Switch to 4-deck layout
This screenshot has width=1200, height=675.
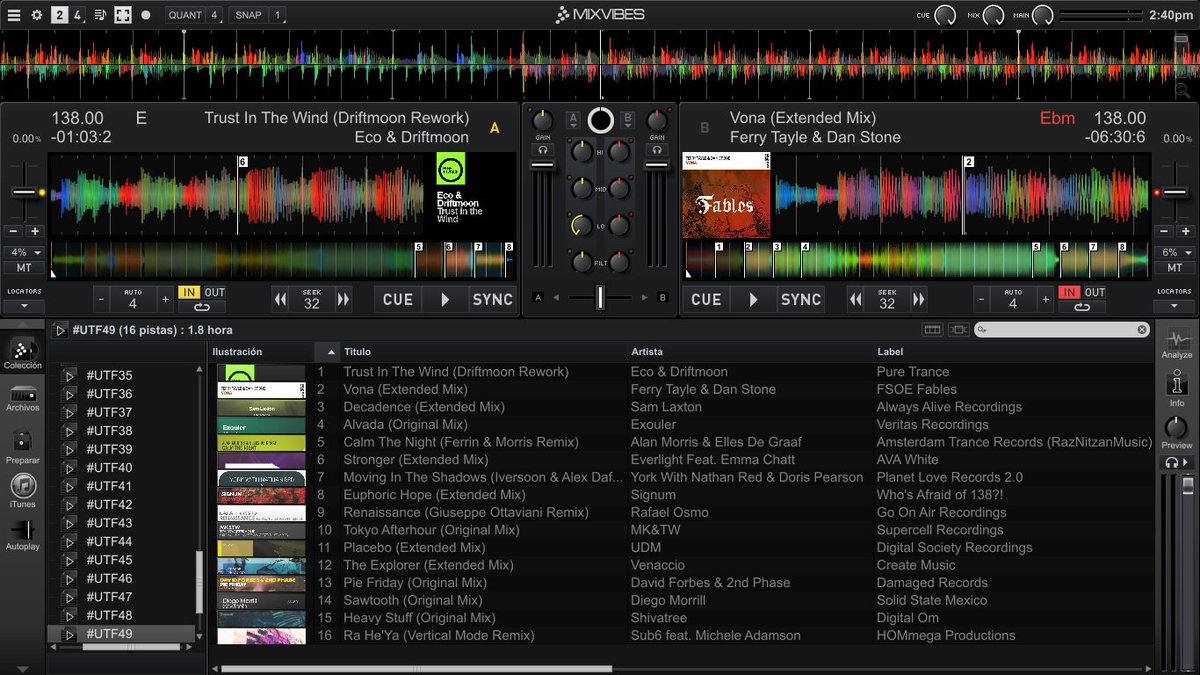[x=78, y=15]
